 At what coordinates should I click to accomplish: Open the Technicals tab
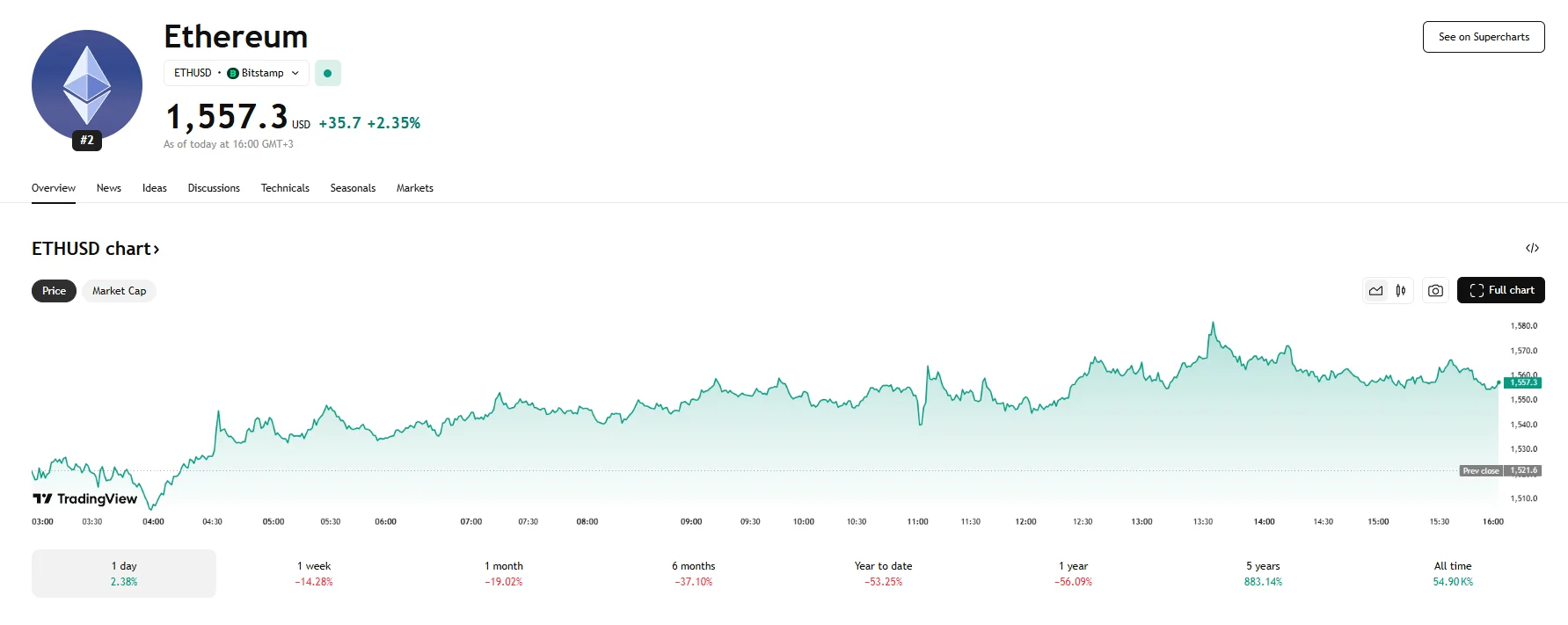pyautogui.click(x=285, y=188)
